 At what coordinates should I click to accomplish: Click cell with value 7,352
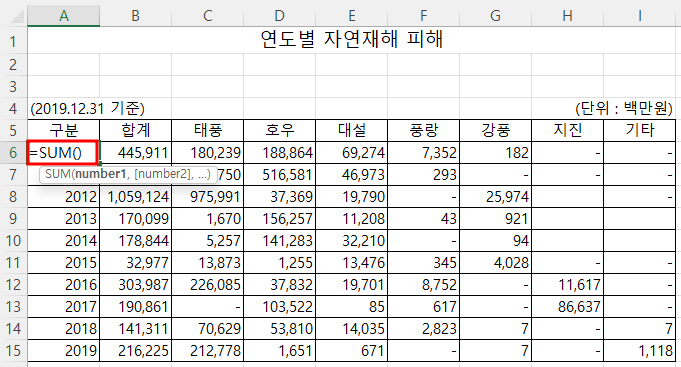click(x=423, y=152)
